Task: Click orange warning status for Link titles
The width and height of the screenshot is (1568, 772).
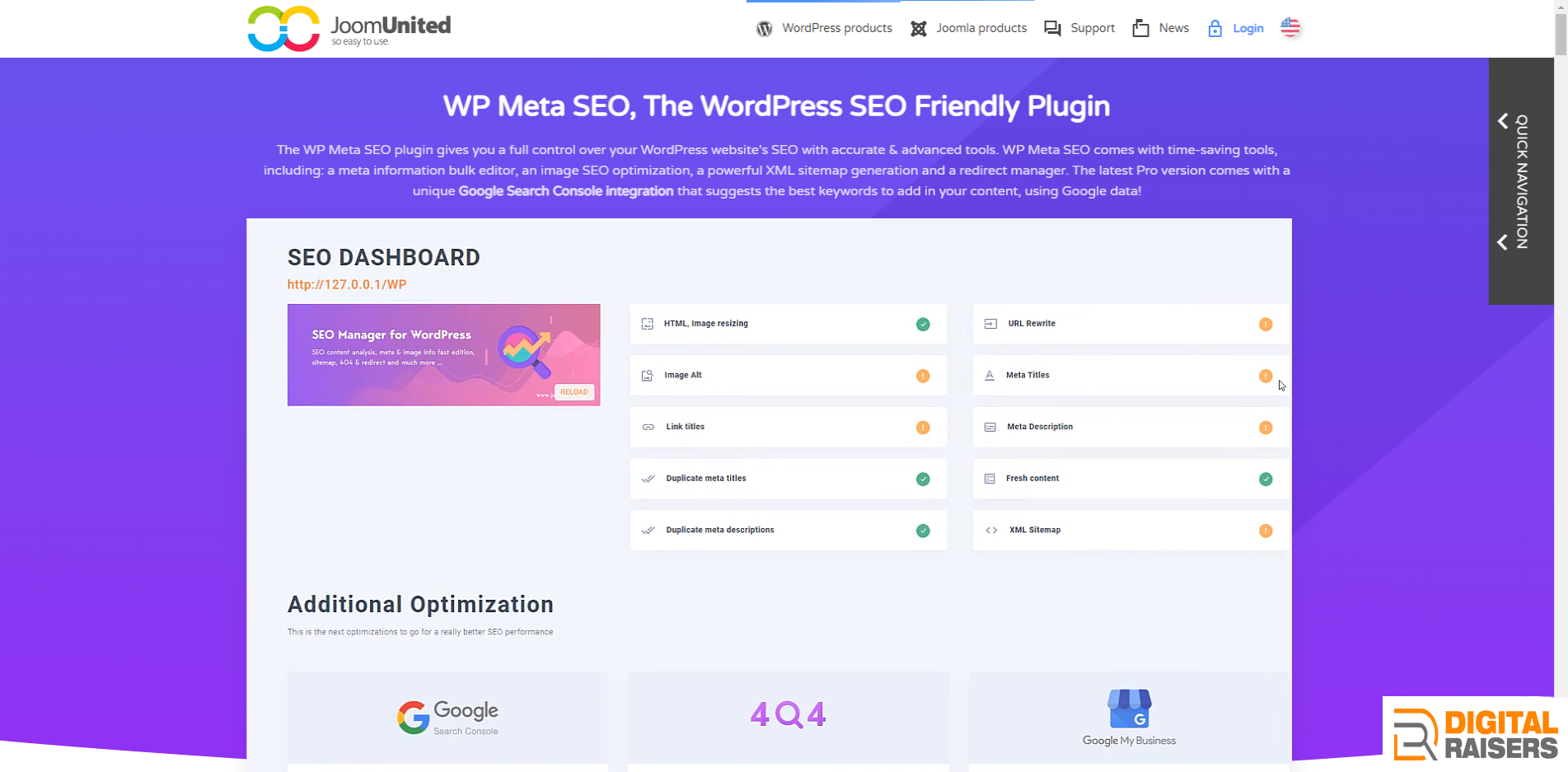Action: click(923, 428)
